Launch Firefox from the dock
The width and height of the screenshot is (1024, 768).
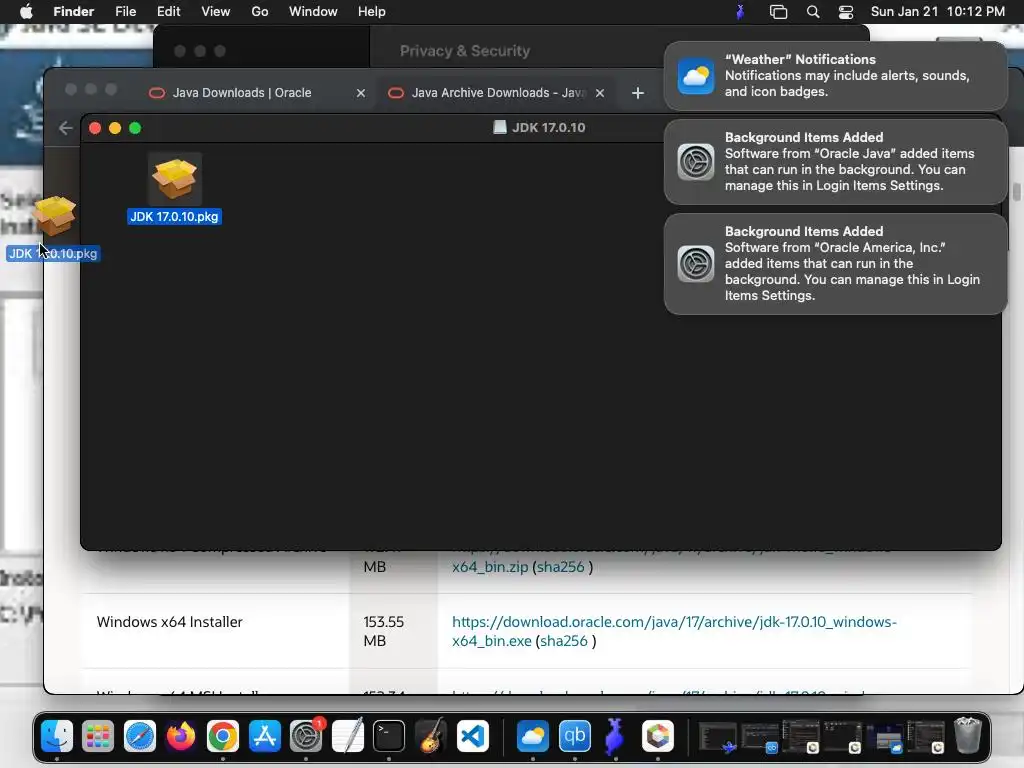(181, 736)
